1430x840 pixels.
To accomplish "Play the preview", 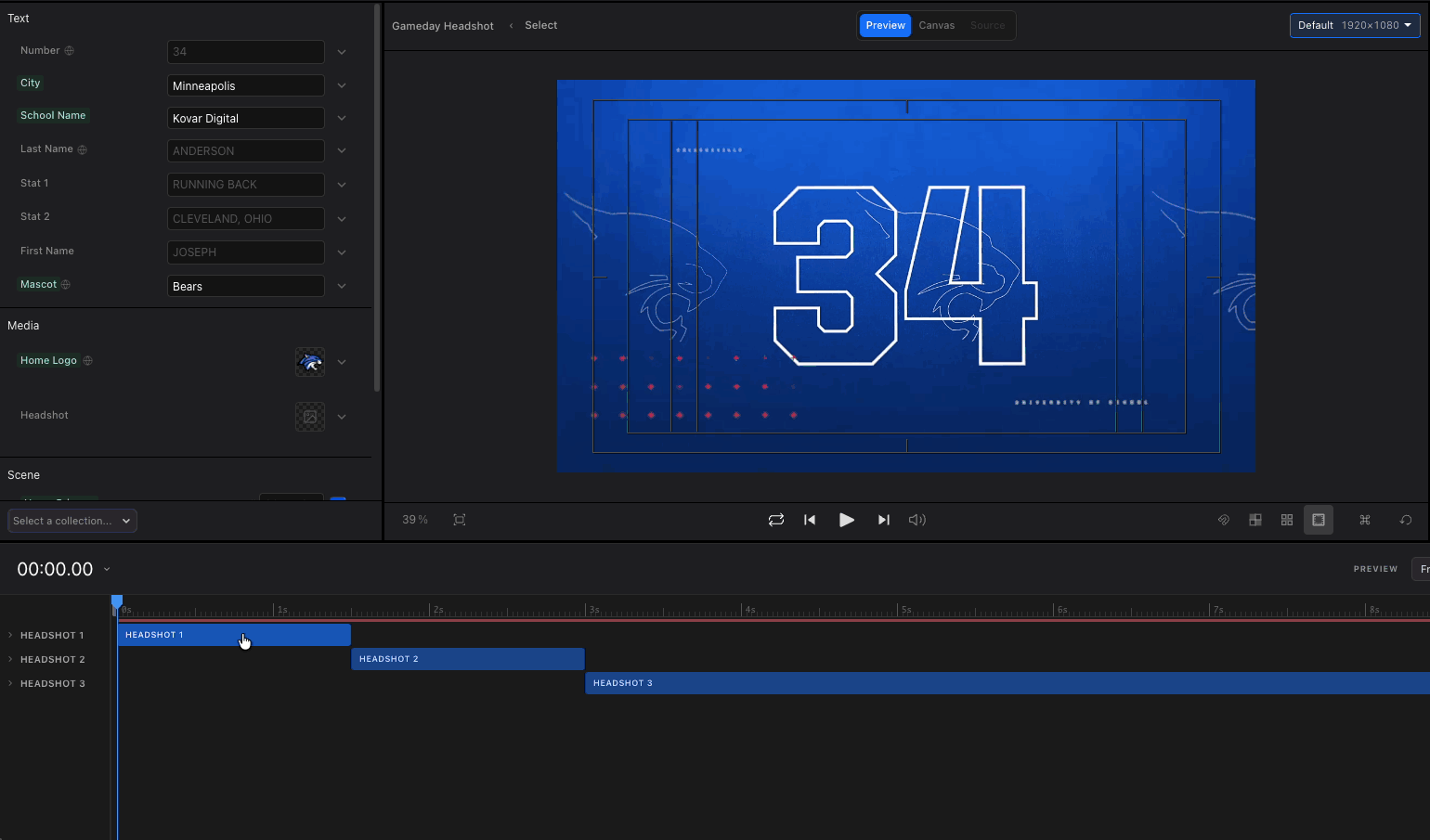I will [847, 520].
